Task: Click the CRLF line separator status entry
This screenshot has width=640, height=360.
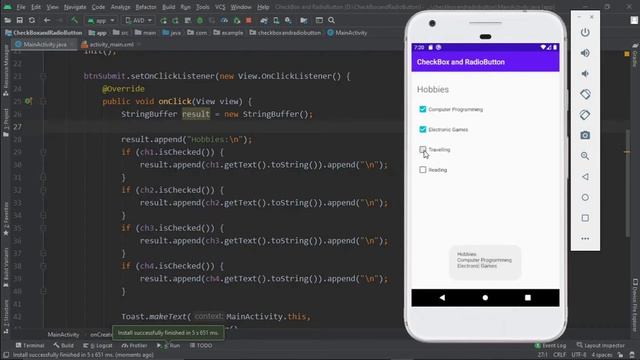Action: pyautogui.click(x=559, y=355)
